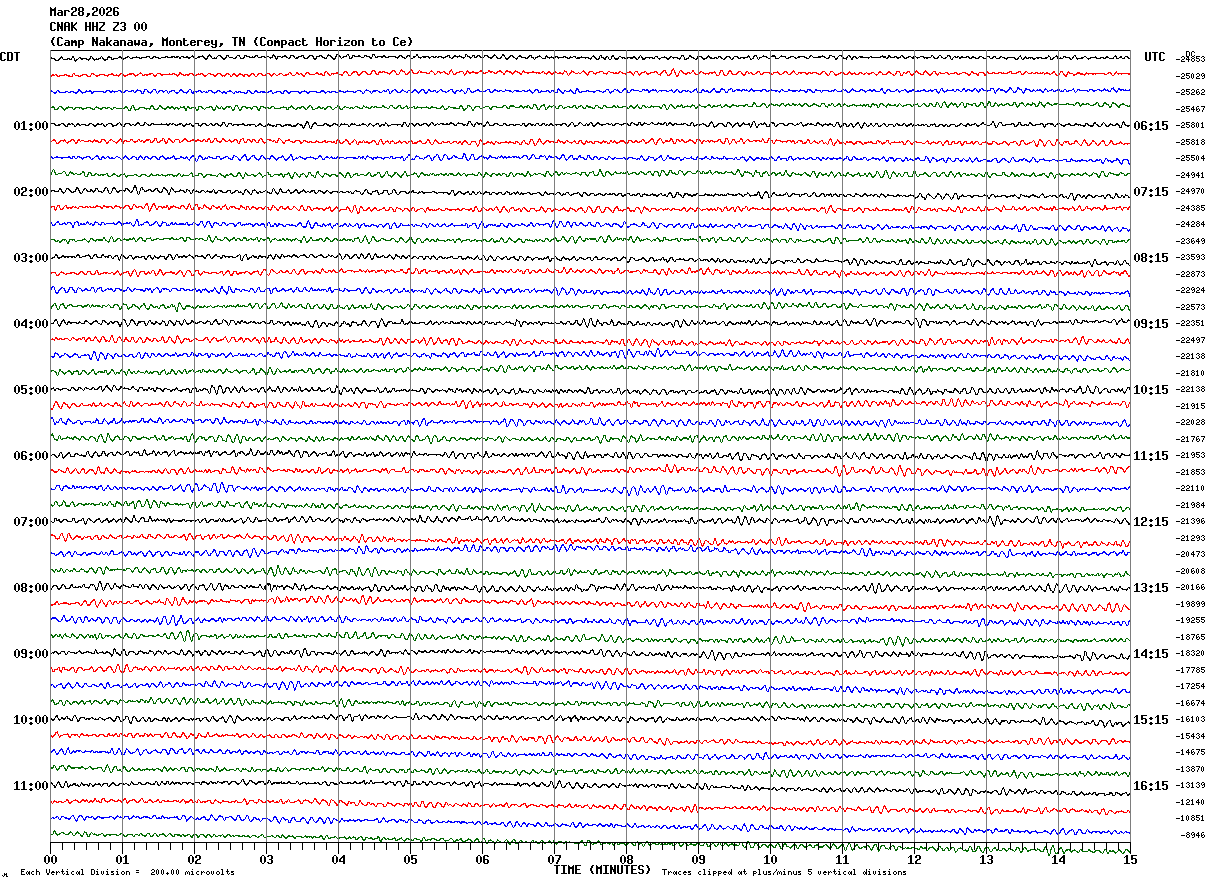Click the DC offset value -25262
1210x886 pixels.
1190,93
